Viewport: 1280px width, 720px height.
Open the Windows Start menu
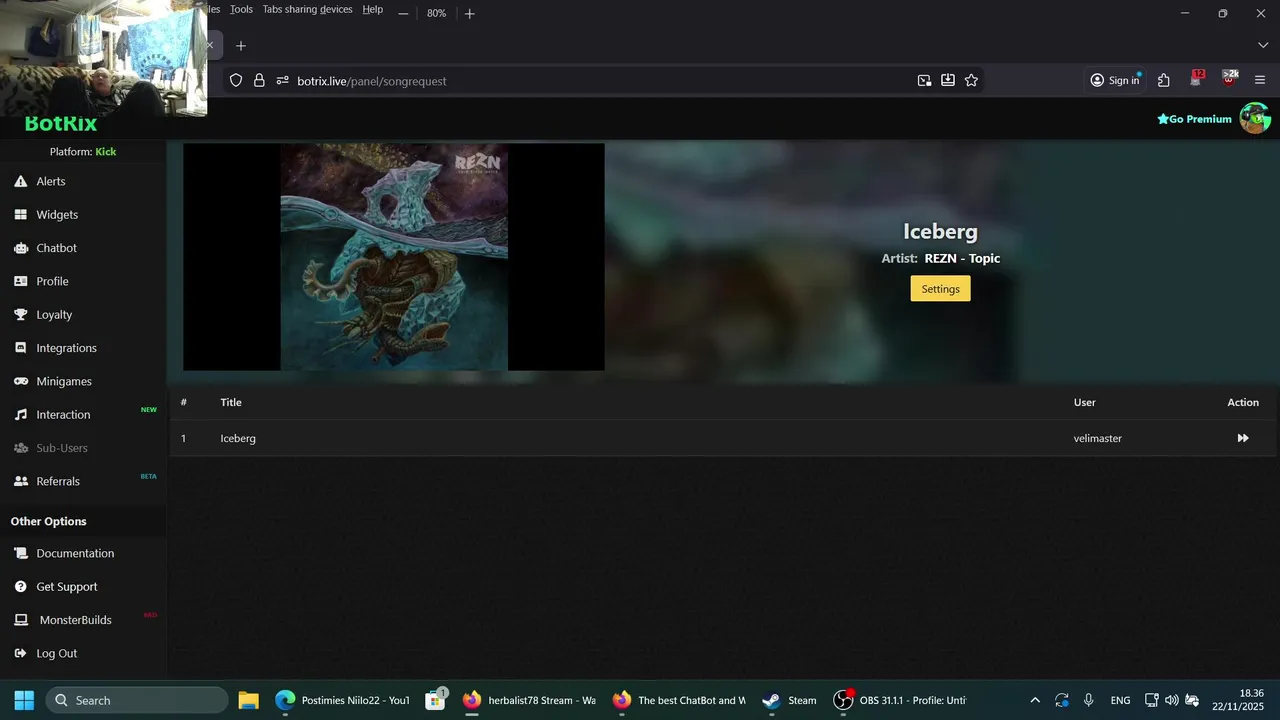click(x=24, y=700)
